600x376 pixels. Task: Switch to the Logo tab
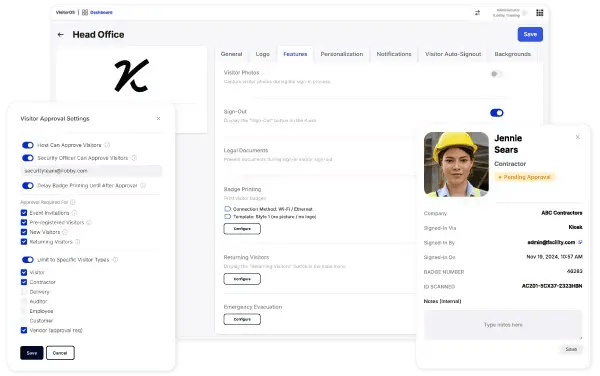262,54
